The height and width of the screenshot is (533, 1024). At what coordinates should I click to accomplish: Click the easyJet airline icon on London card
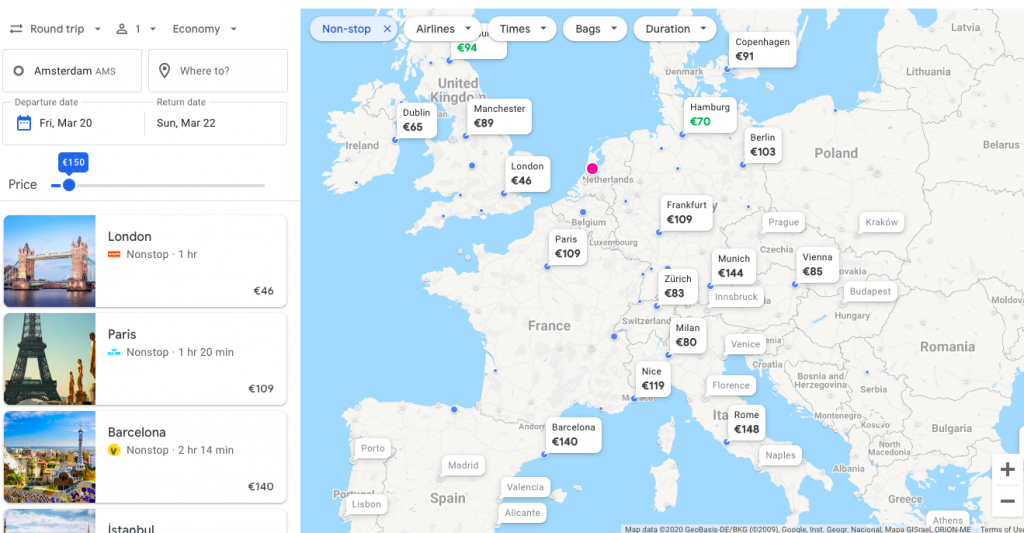[x=114, y=254]
